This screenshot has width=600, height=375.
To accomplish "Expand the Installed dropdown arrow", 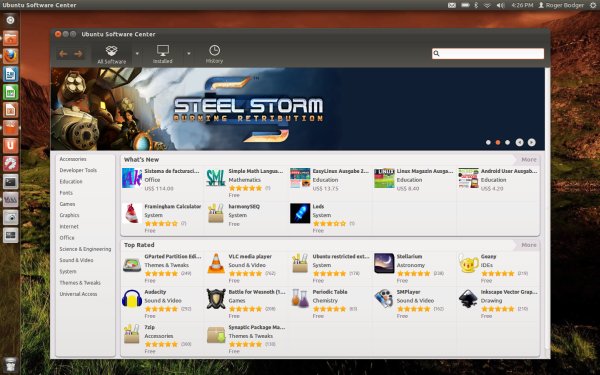I will (189, 54).
